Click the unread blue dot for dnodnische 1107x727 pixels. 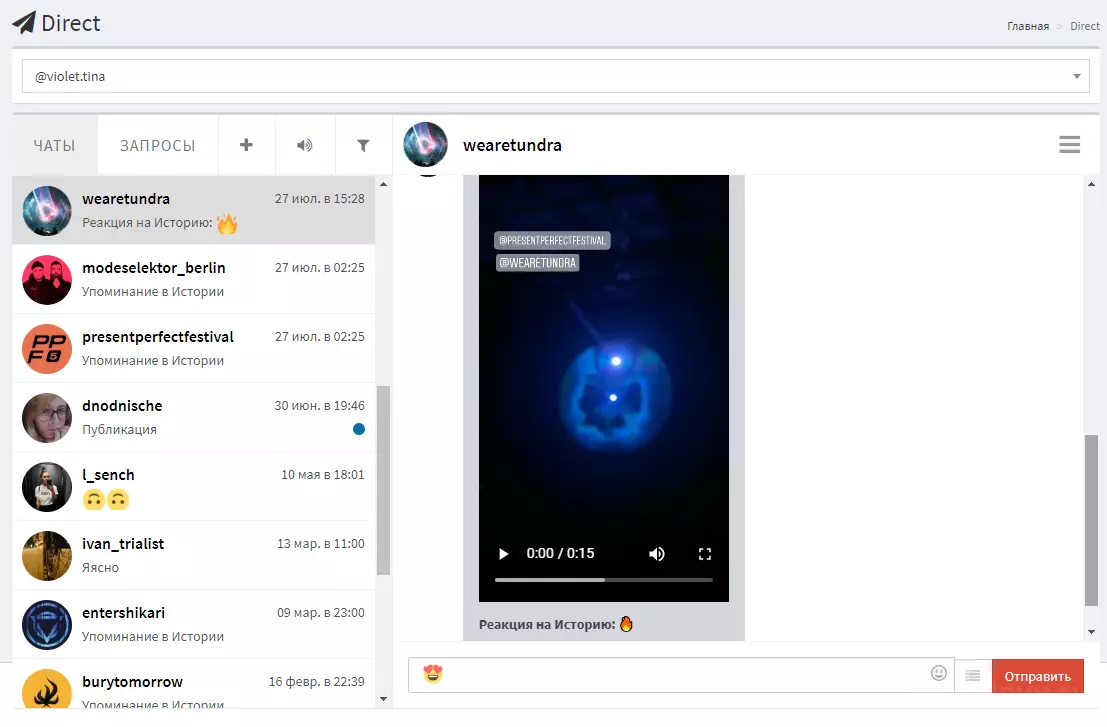tap(359, 429)
